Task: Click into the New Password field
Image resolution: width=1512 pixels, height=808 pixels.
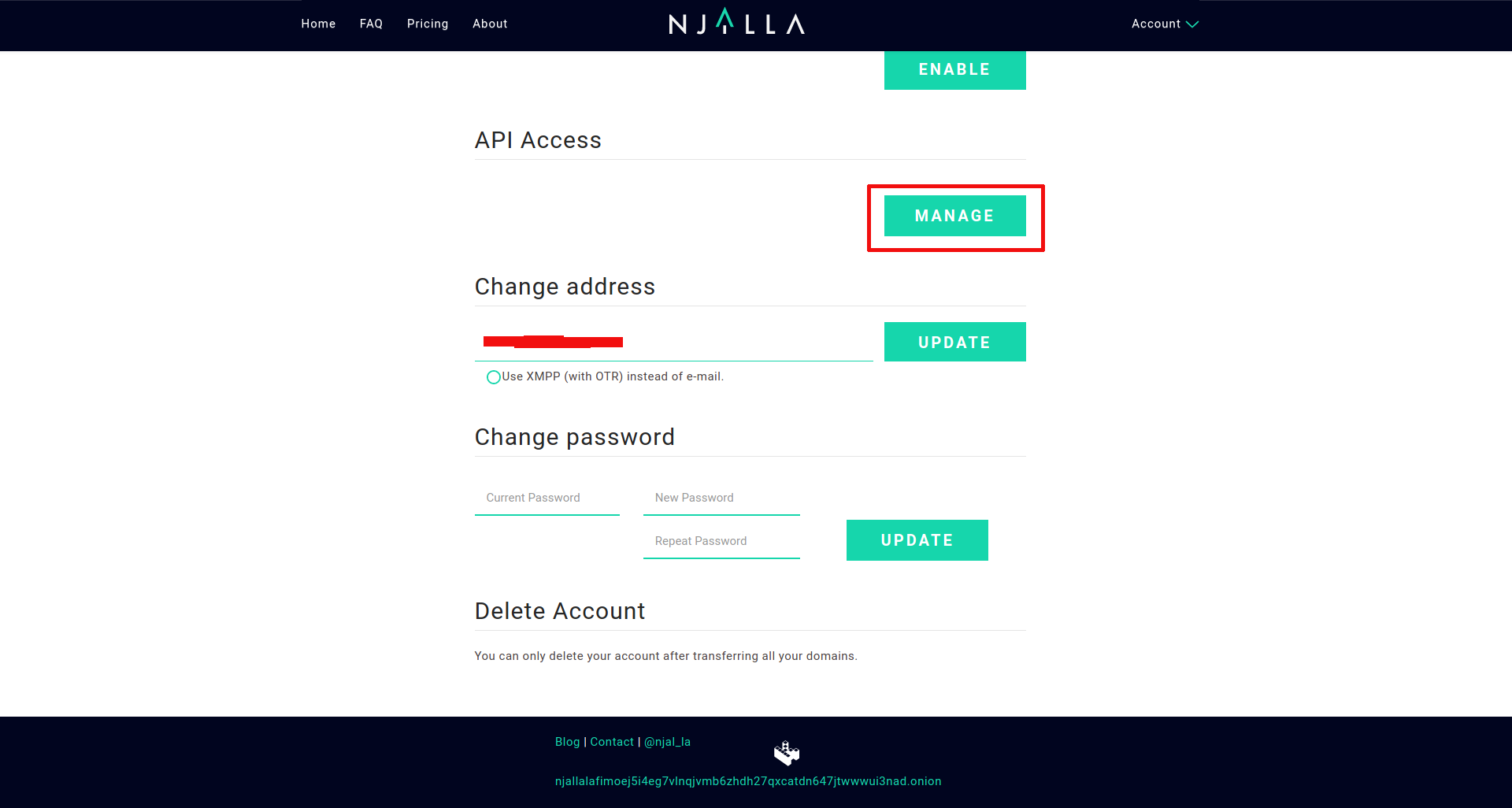Action: (x=721, y=498)
